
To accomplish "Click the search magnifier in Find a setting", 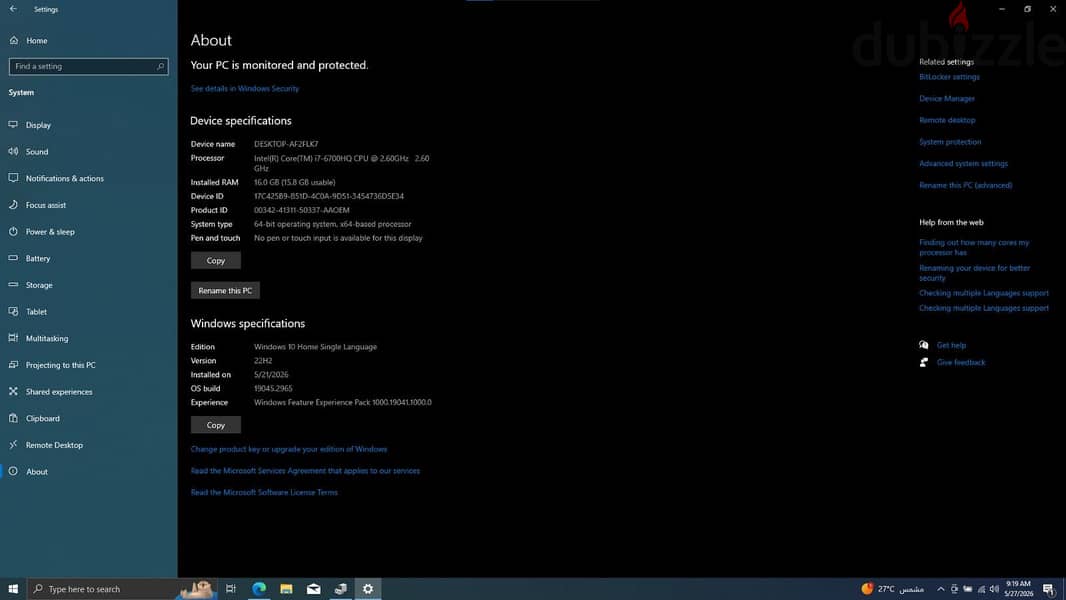I will click(160, 67).
